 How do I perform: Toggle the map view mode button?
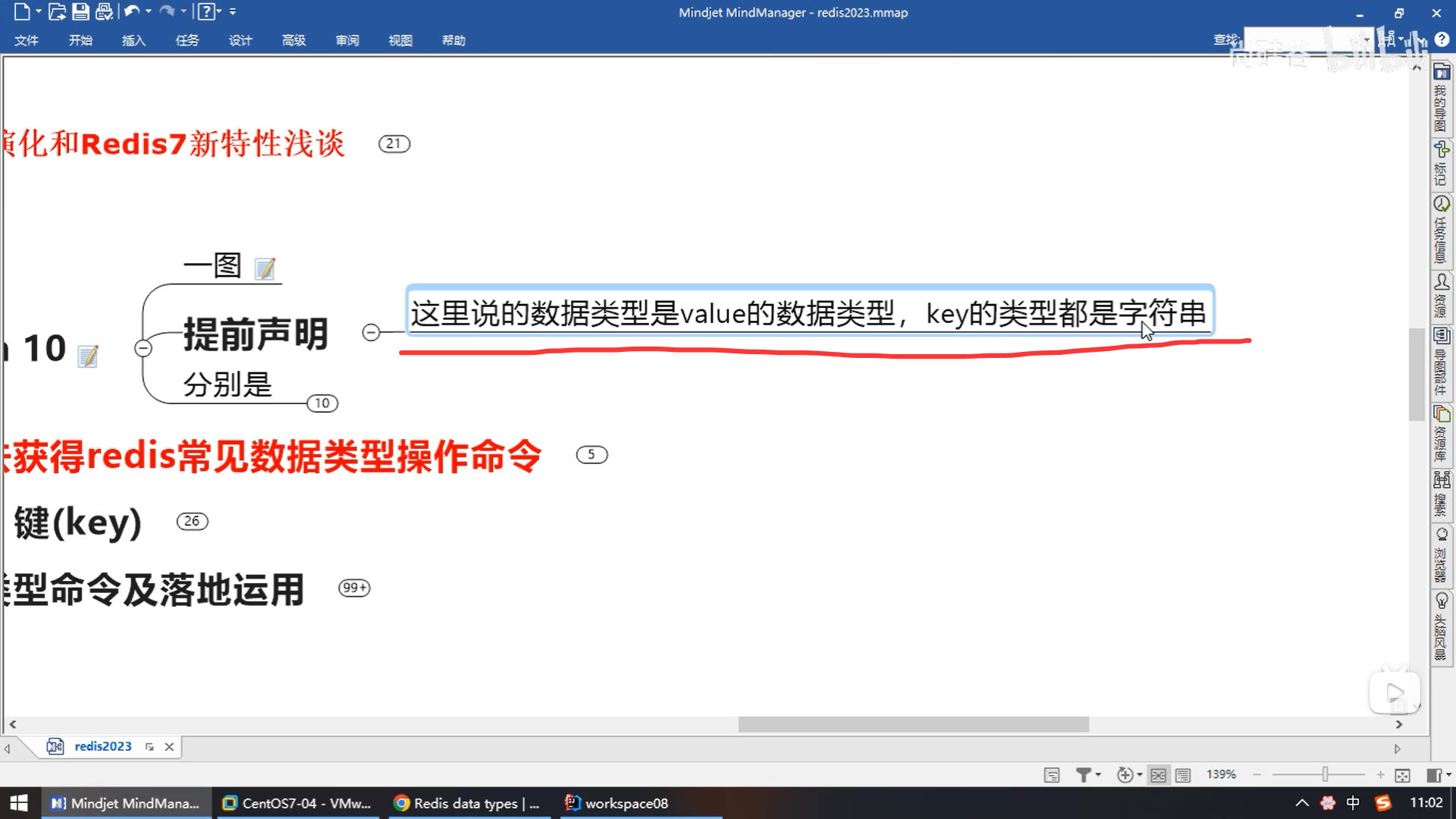(x=1158, y=774)
